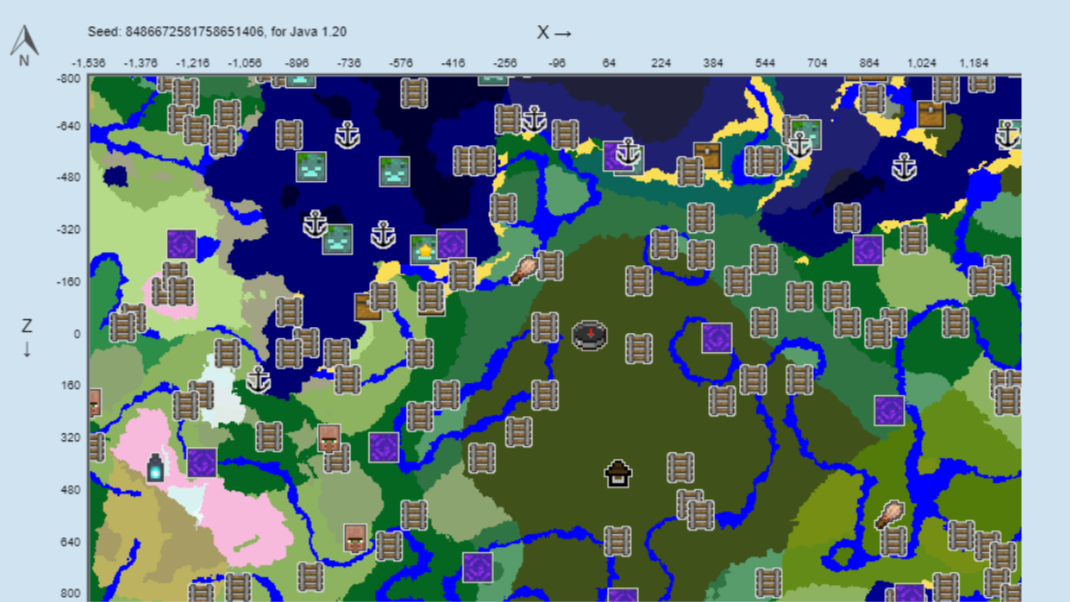Select an elder guardian monument icon in the northwest ocean

[x=311, y=167]
